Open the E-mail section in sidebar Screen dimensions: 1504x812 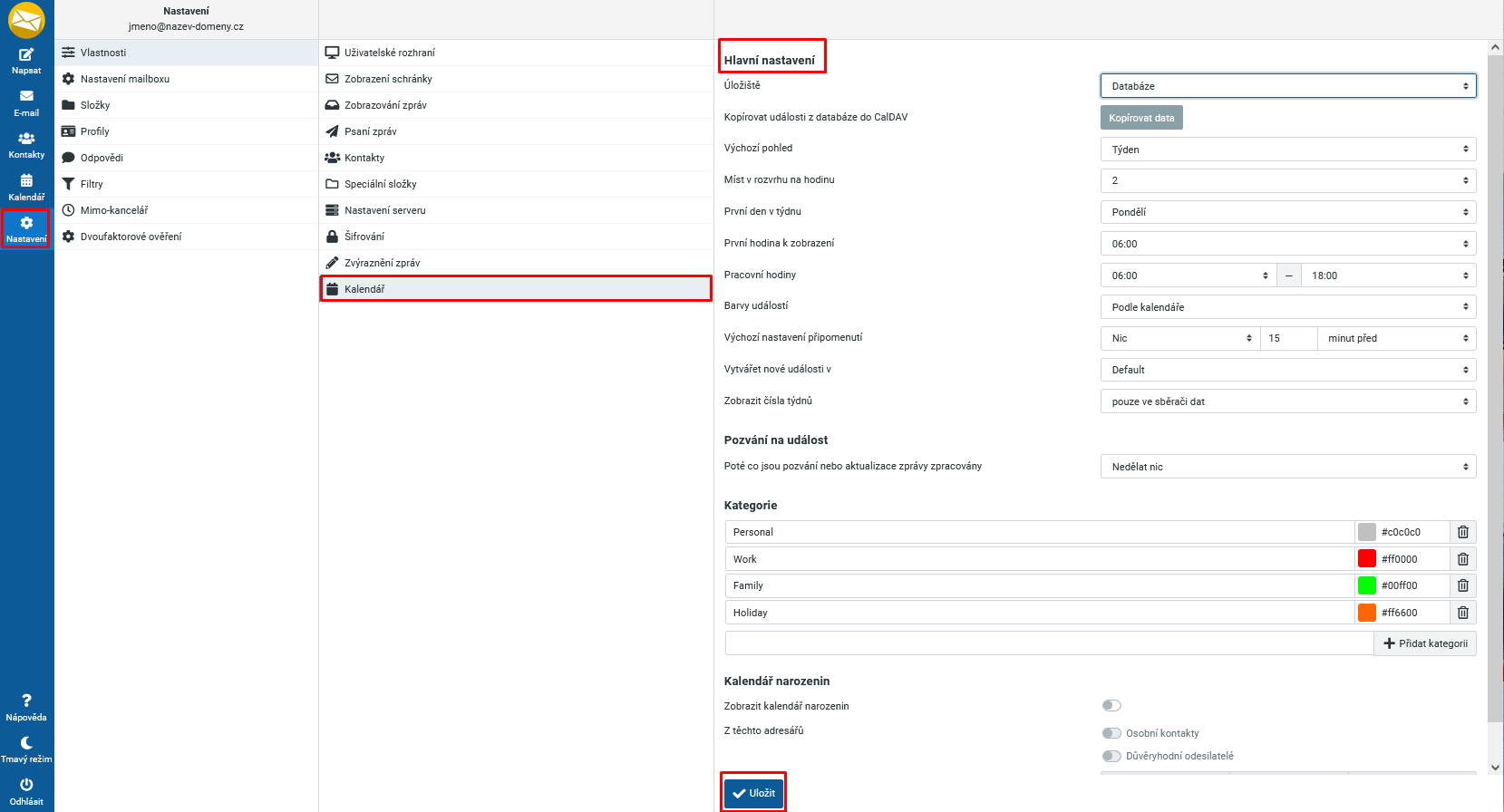pos(26,103)
